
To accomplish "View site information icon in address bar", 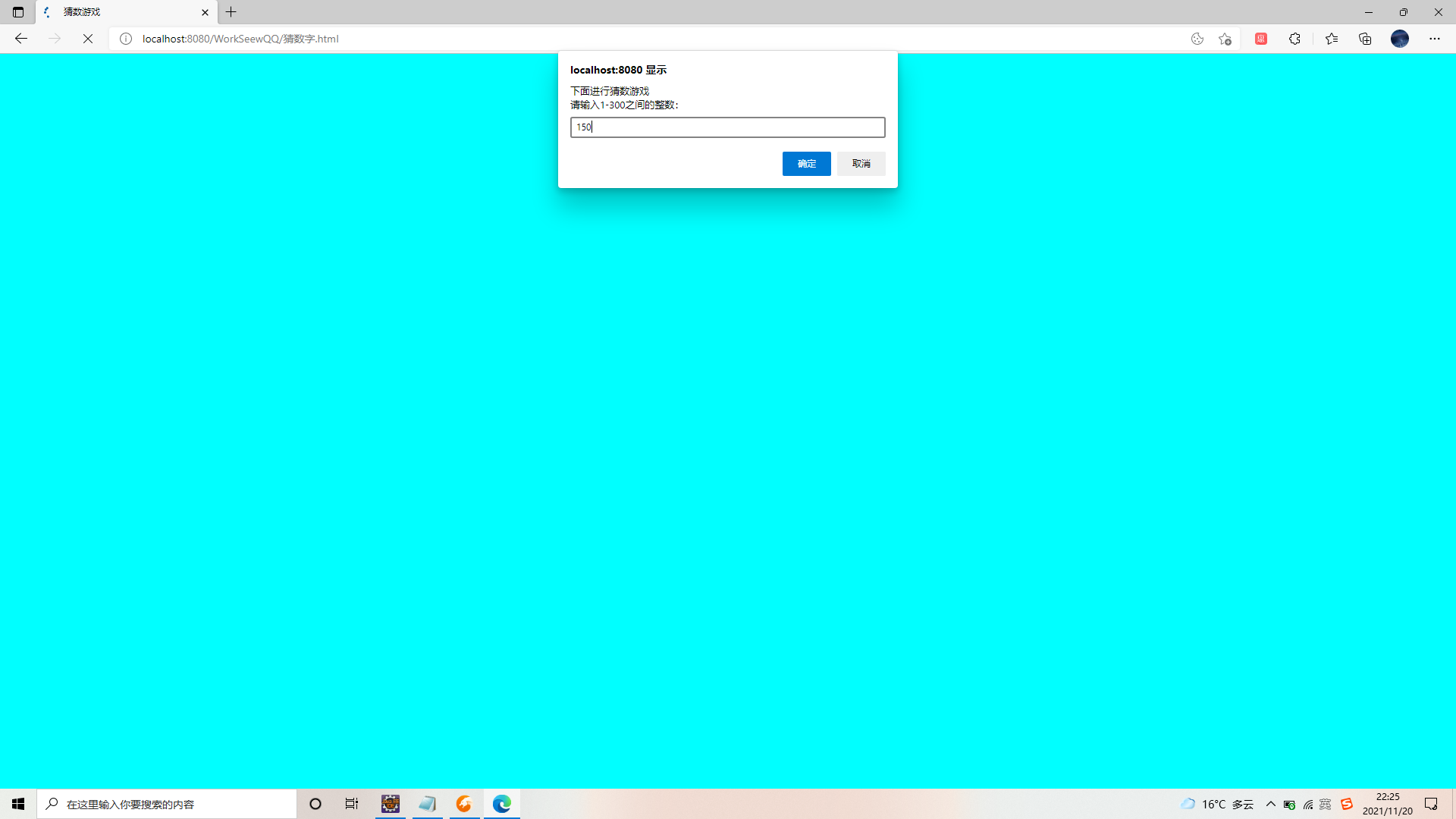I will (x=126, y=39).
